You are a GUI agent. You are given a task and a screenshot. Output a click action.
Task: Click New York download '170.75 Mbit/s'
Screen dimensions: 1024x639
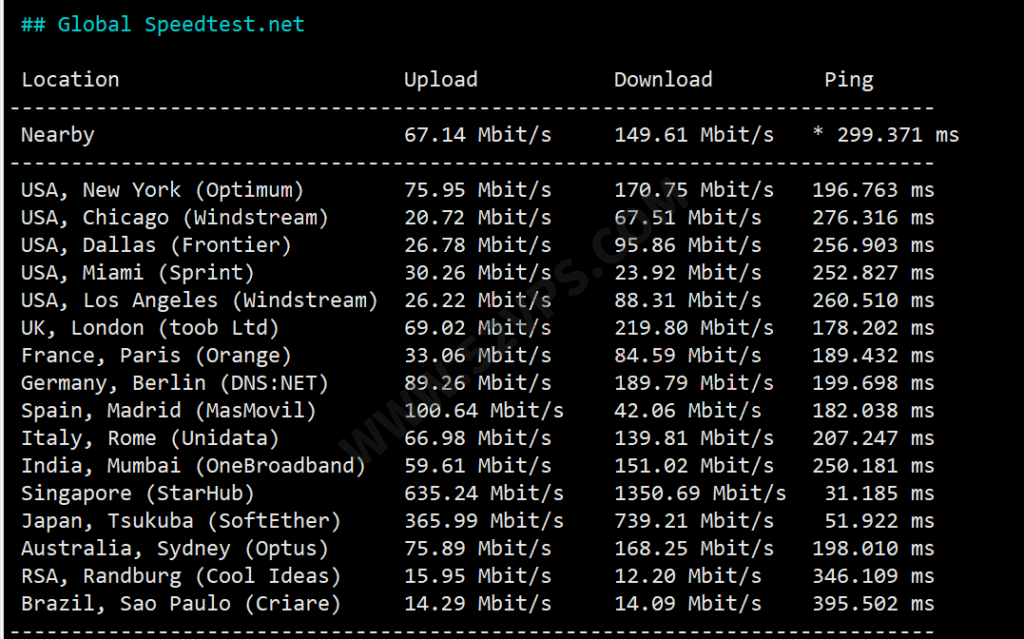694,189
